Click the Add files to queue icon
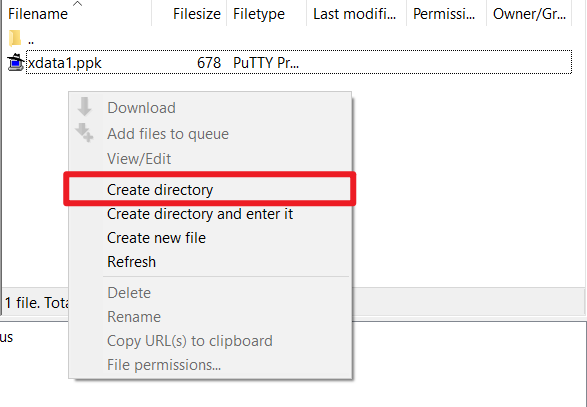 pos(84,133)
